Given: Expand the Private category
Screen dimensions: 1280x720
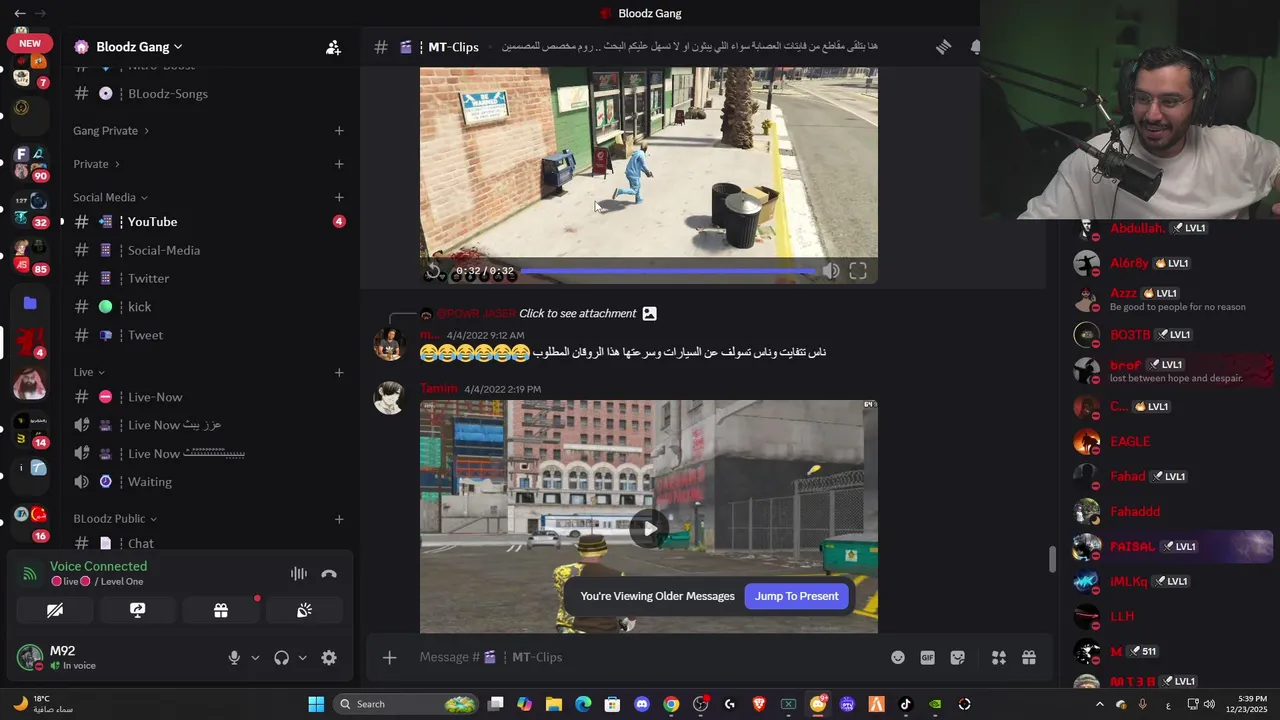Looking at the screenshot, I should pyautogui.click(x=96, y=164).
